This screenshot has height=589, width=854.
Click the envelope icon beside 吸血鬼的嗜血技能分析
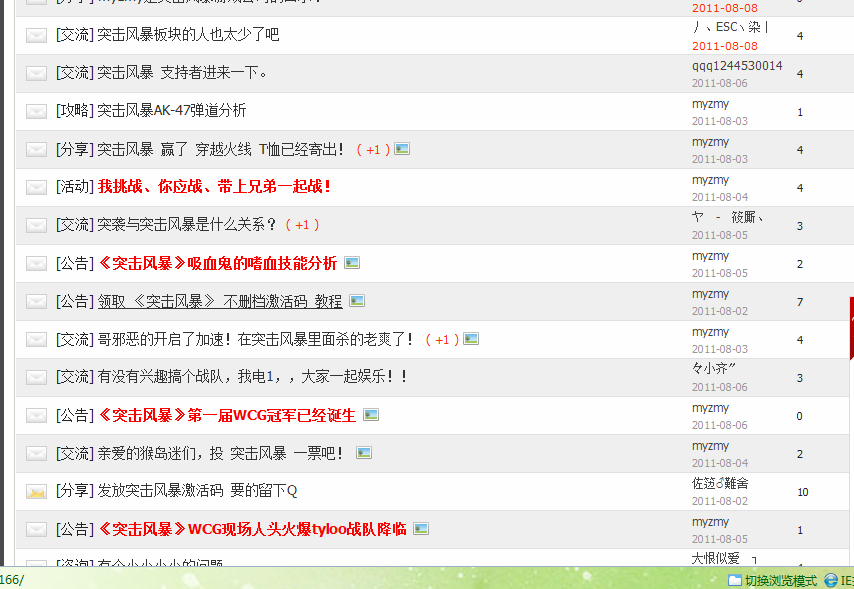pyautogui.click(x=36, y=263)
